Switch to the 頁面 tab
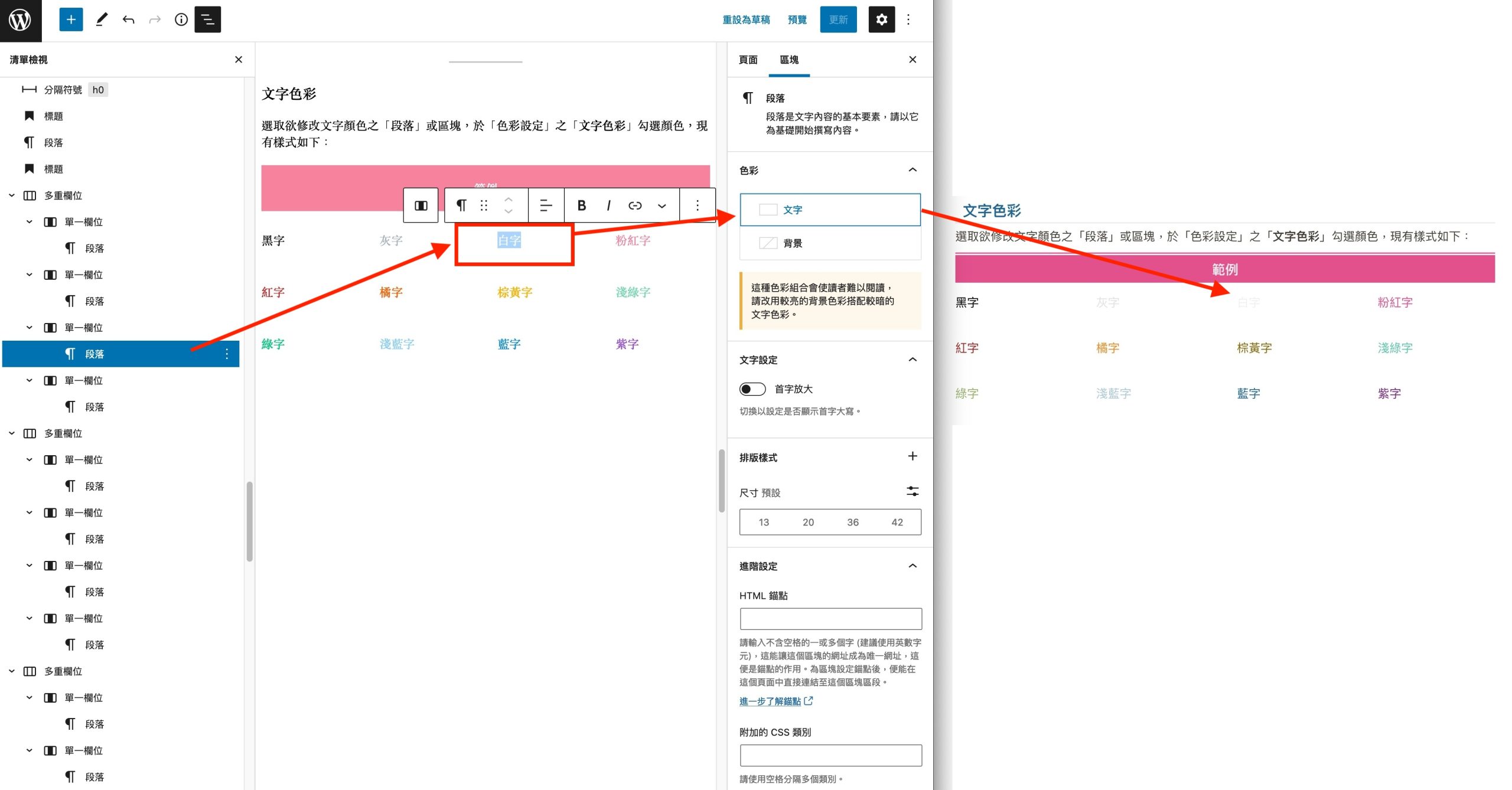 pyautogui.click(x=748, y=60)
